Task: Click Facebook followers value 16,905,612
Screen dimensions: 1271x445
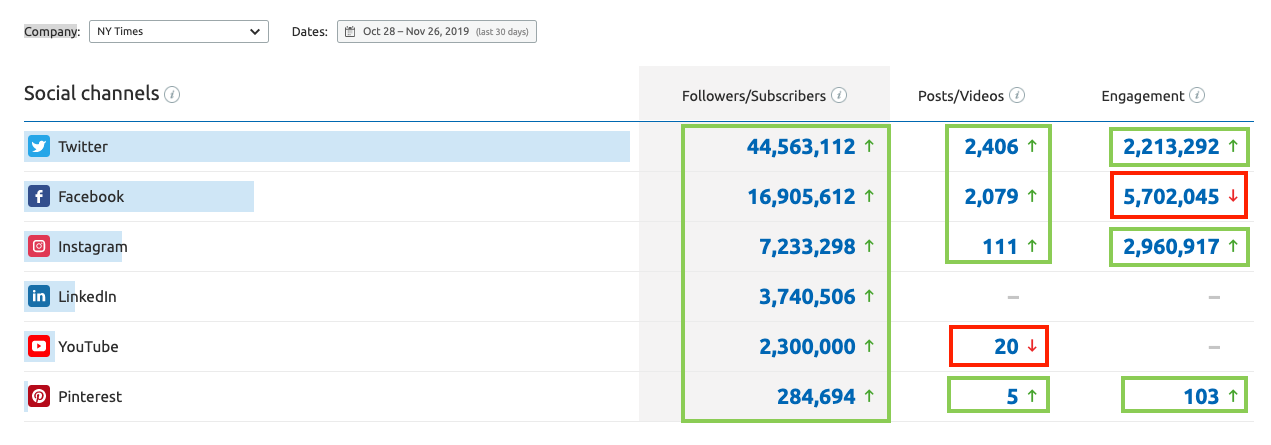Action: (801, 197)
